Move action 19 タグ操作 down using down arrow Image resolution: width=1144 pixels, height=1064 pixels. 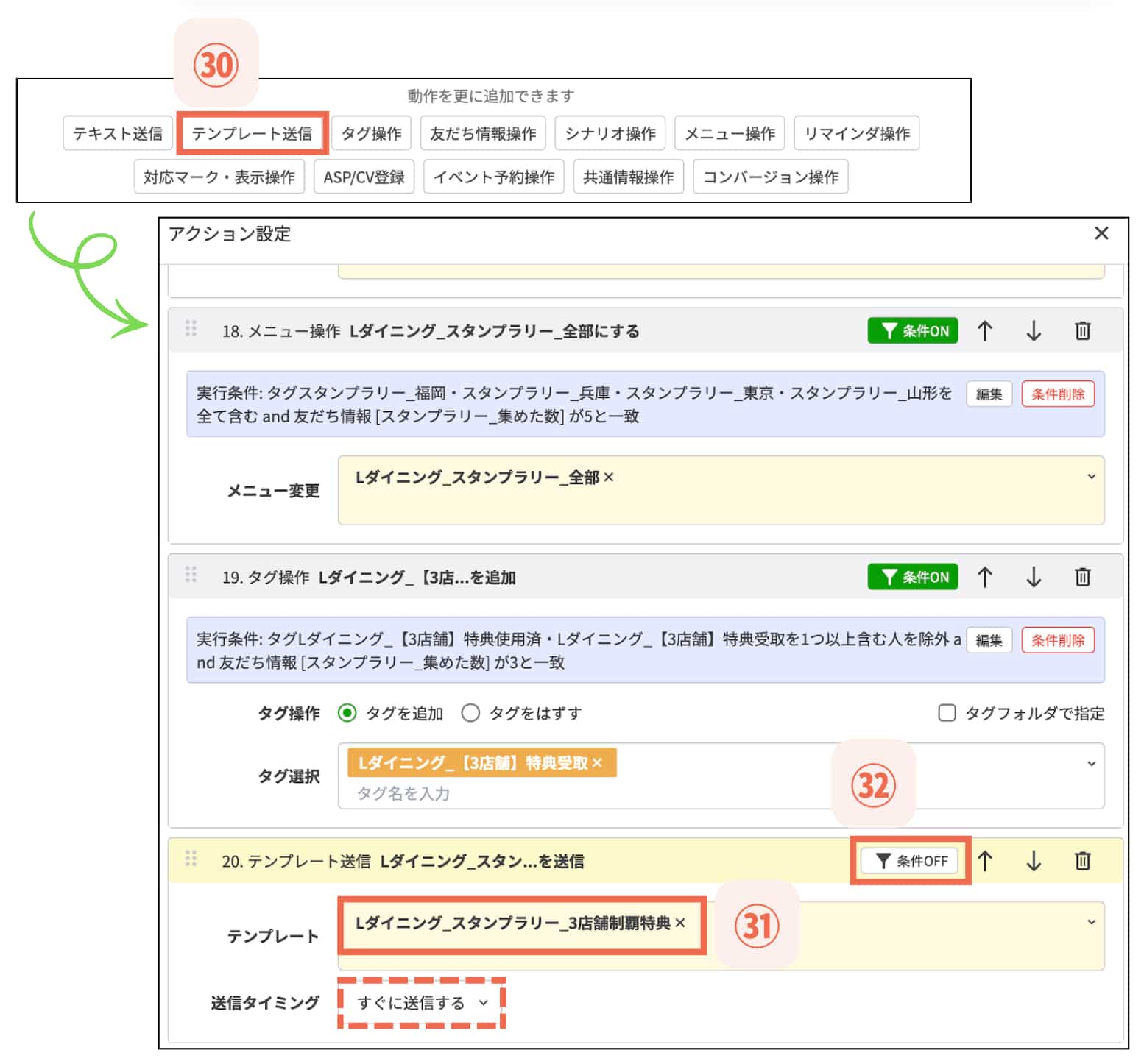(x=1033, y=577)
